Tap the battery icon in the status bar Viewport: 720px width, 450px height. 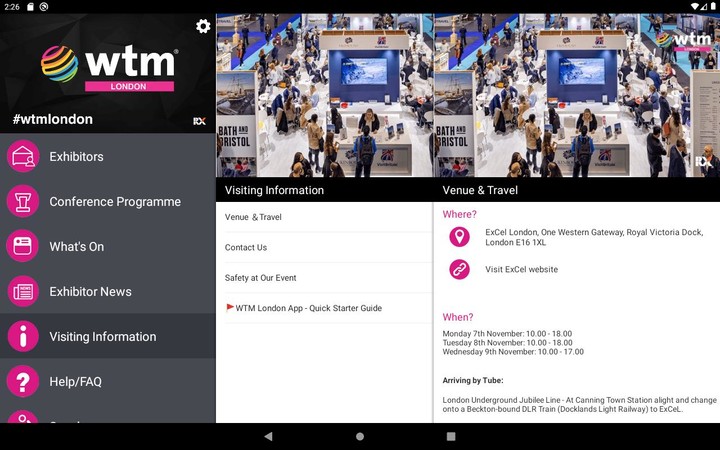point(713,6)
